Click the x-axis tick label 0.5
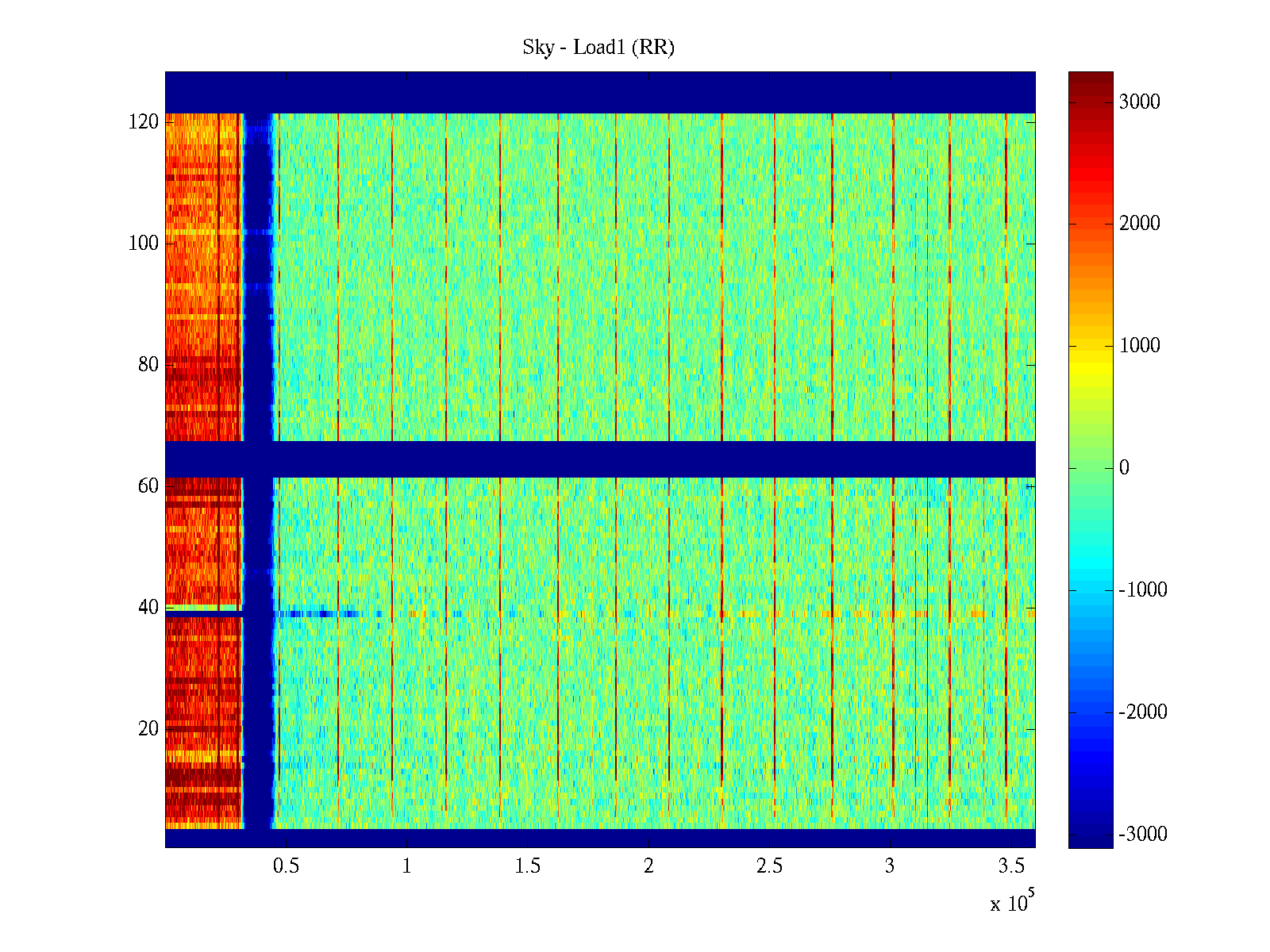This screenshot has height=952, width=1270. 286,866
